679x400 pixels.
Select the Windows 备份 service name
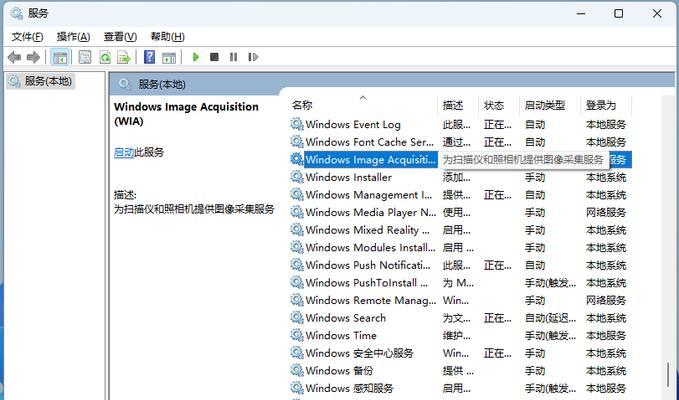[x=339, y=371]
